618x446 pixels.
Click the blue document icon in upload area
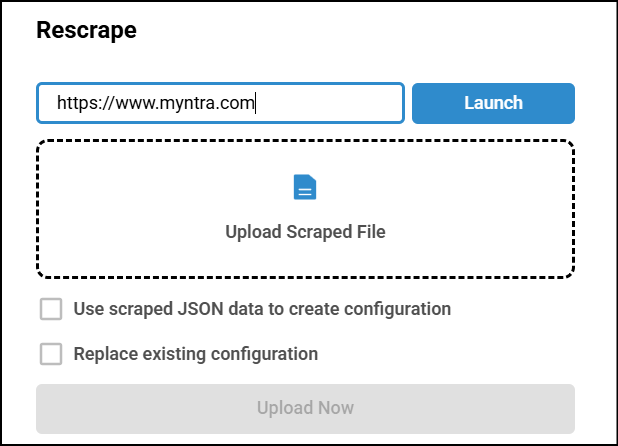(305, 187)
